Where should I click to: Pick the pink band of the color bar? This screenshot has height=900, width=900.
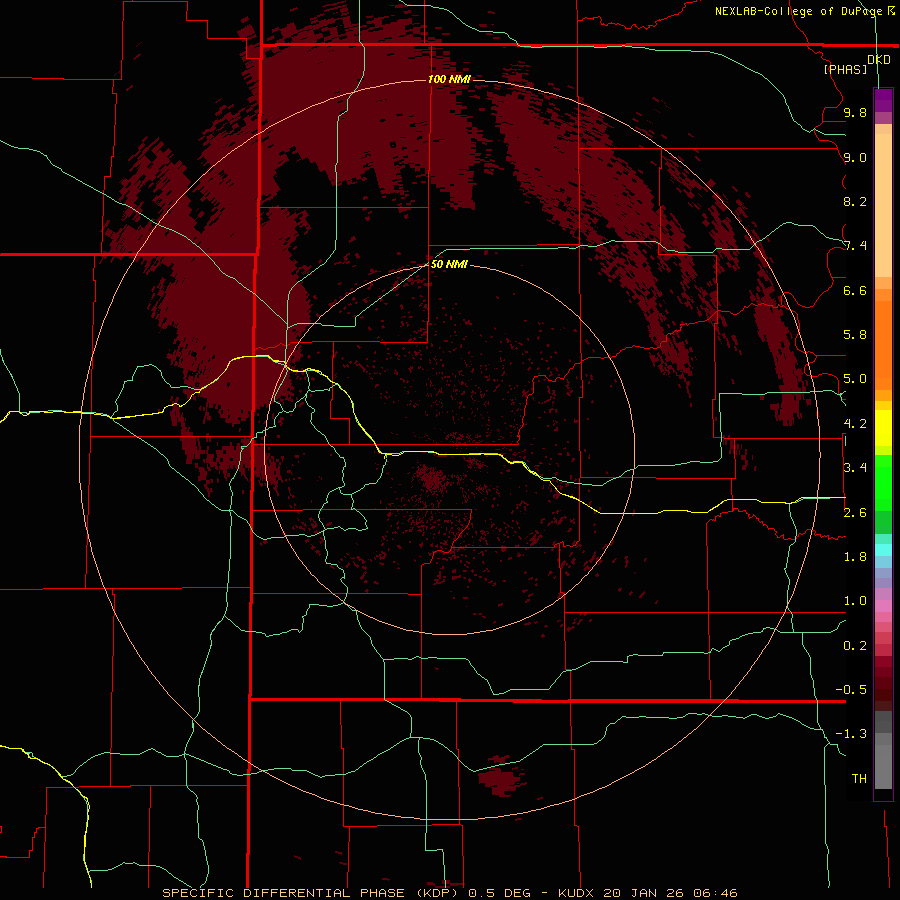click(x=883, y=606)
